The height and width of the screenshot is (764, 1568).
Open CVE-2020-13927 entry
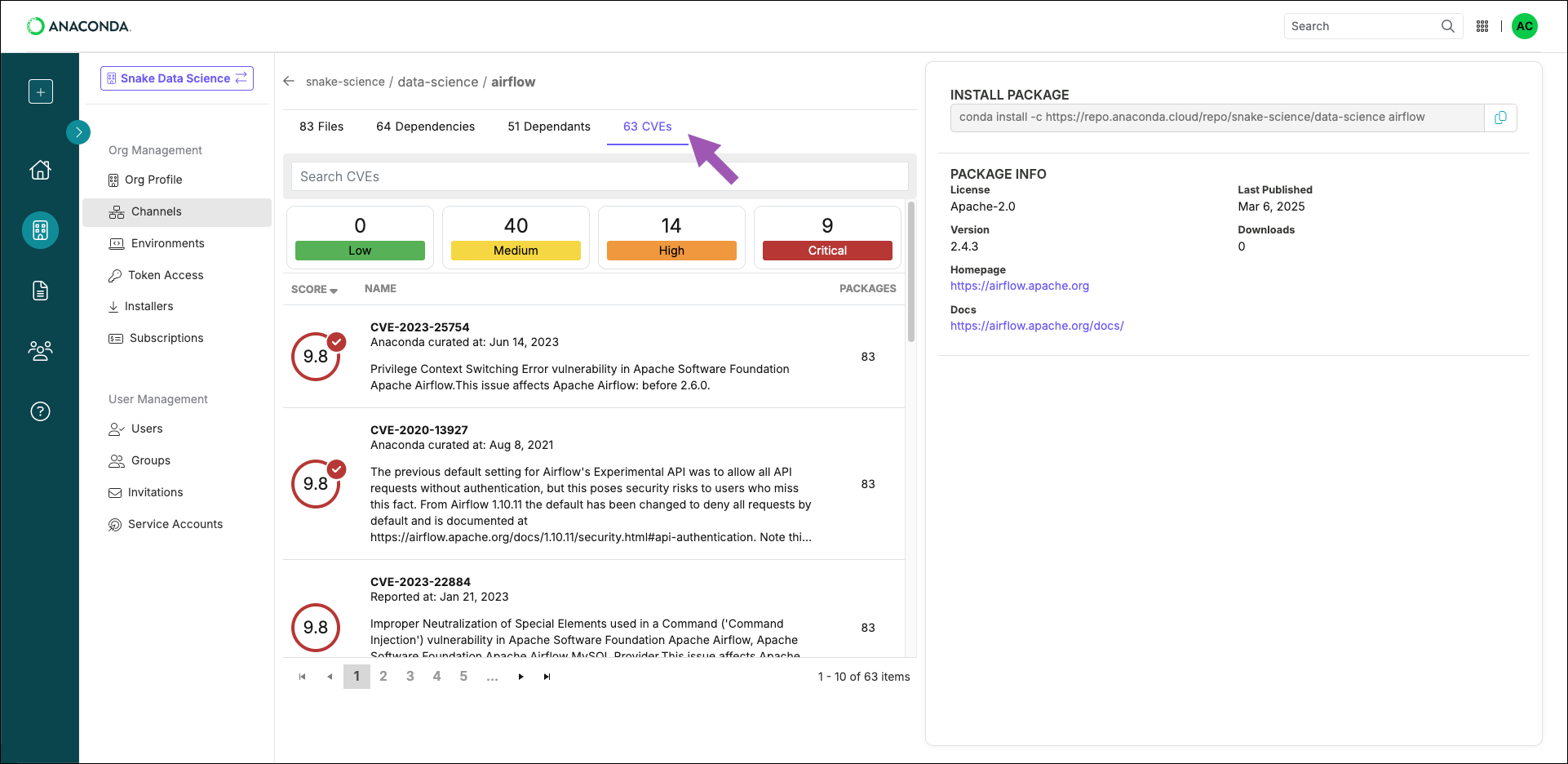coord(419,429)
